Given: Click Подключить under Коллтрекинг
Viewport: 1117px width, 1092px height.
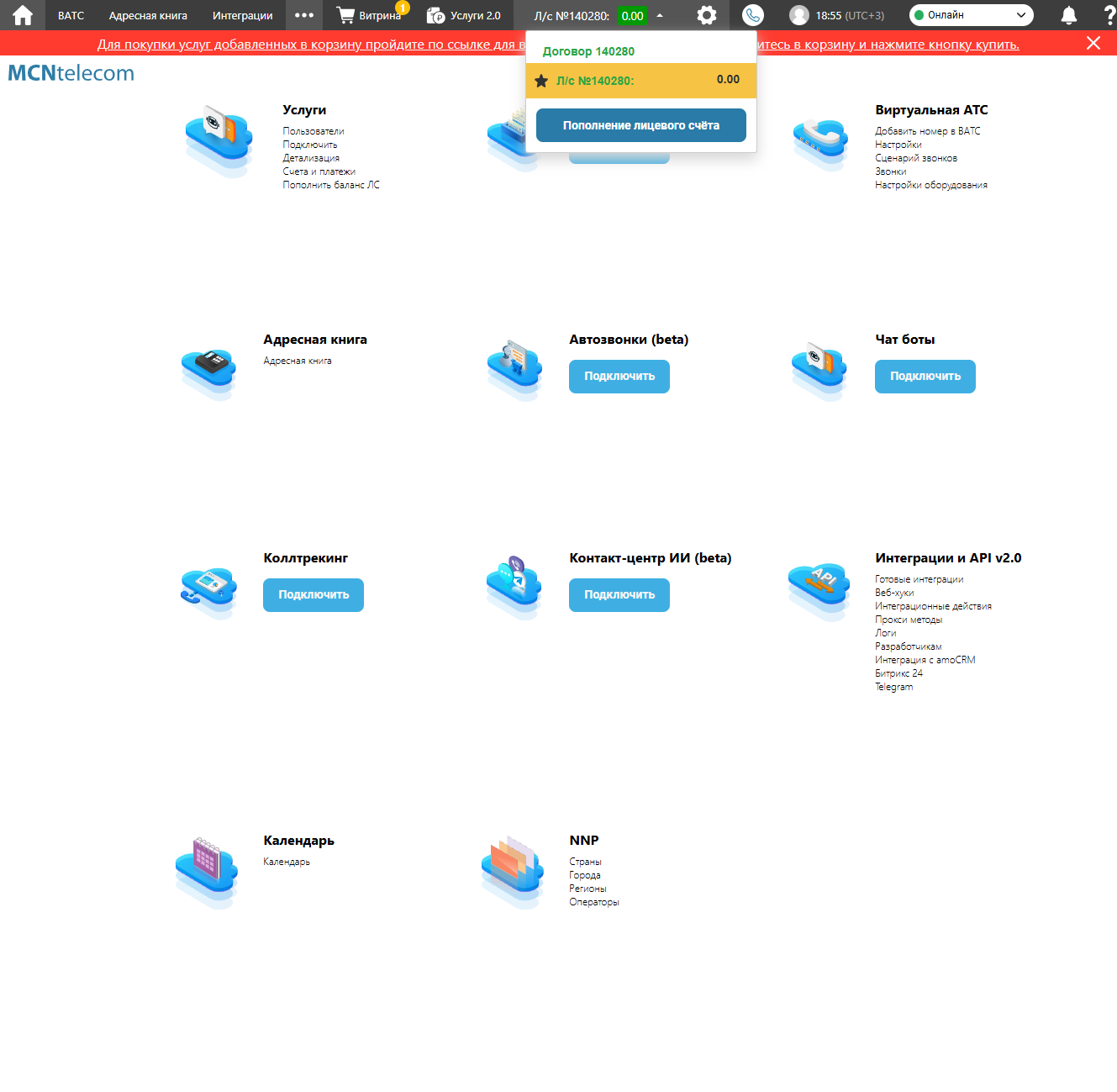Looking at the screenshot, I should (313, 595).
